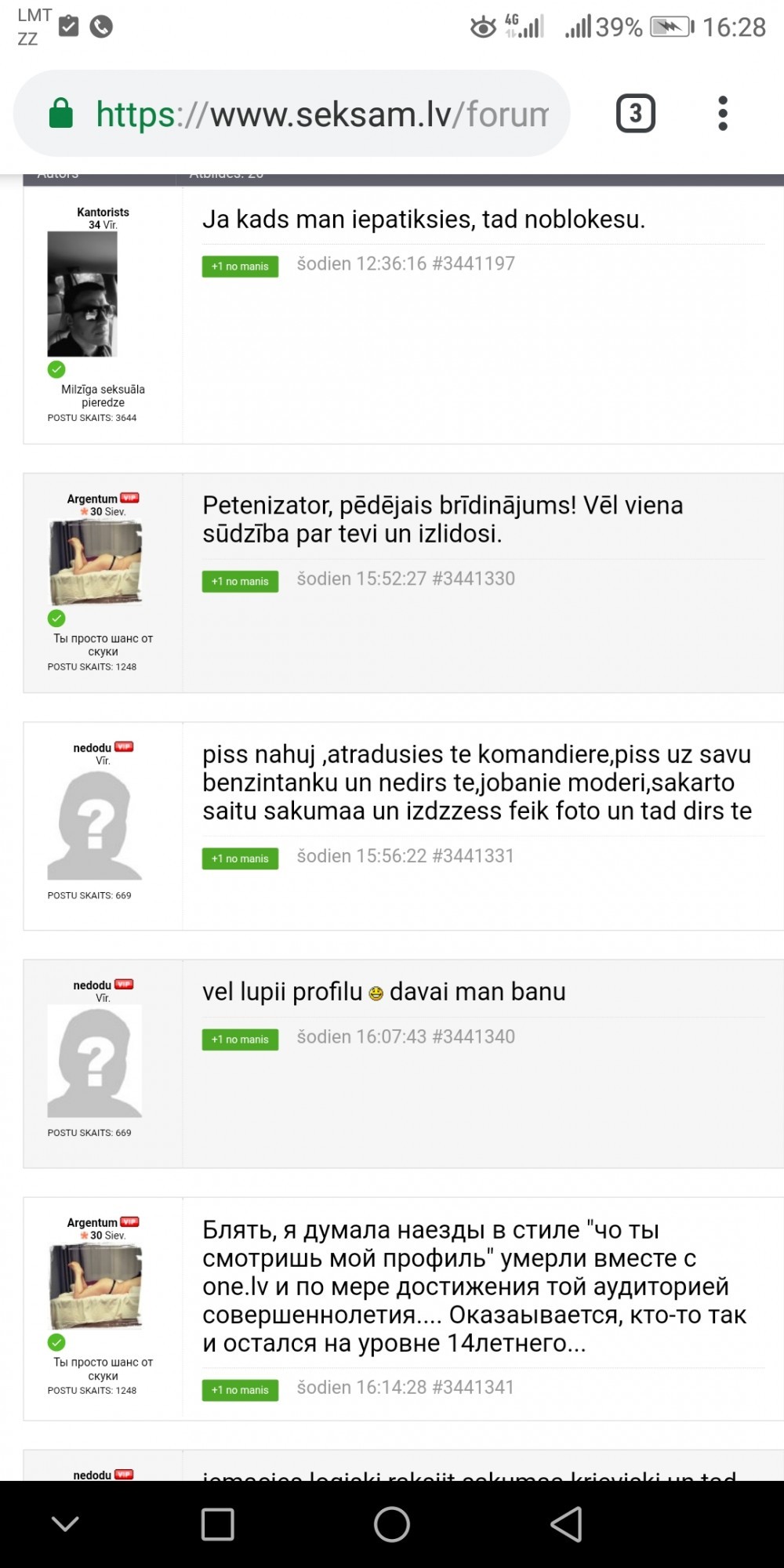Open recent apps square button
The height and width of the screenshot is (1568, 784).
217,1524
